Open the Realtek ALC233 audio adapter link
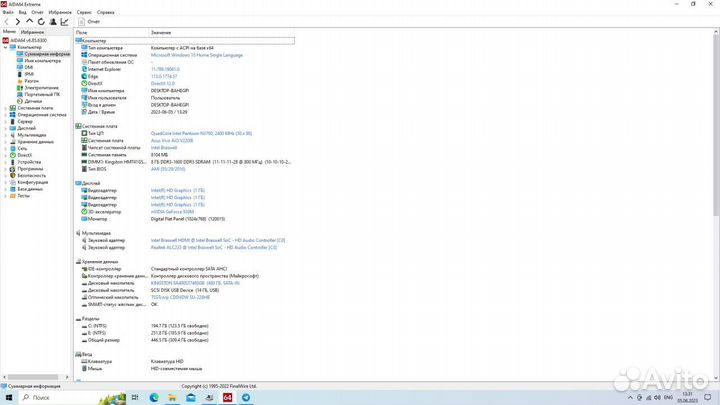720x405 pixels. coord(214,248)
